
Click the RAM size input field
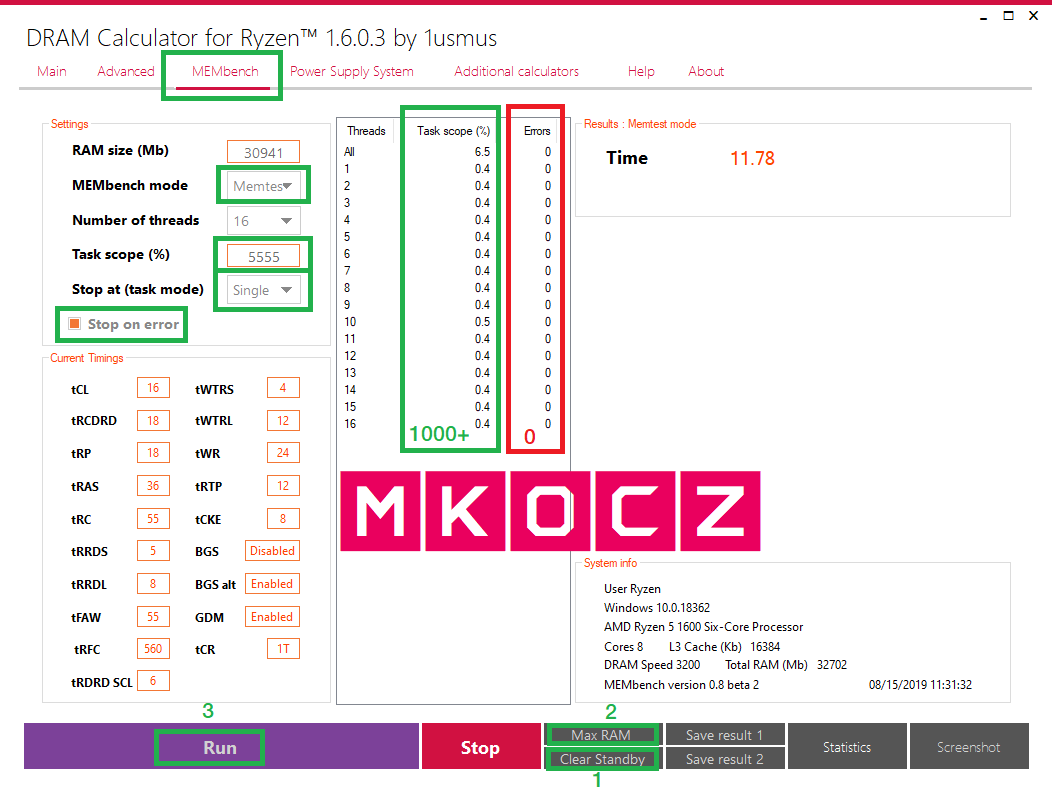click(x=263, y=152)
